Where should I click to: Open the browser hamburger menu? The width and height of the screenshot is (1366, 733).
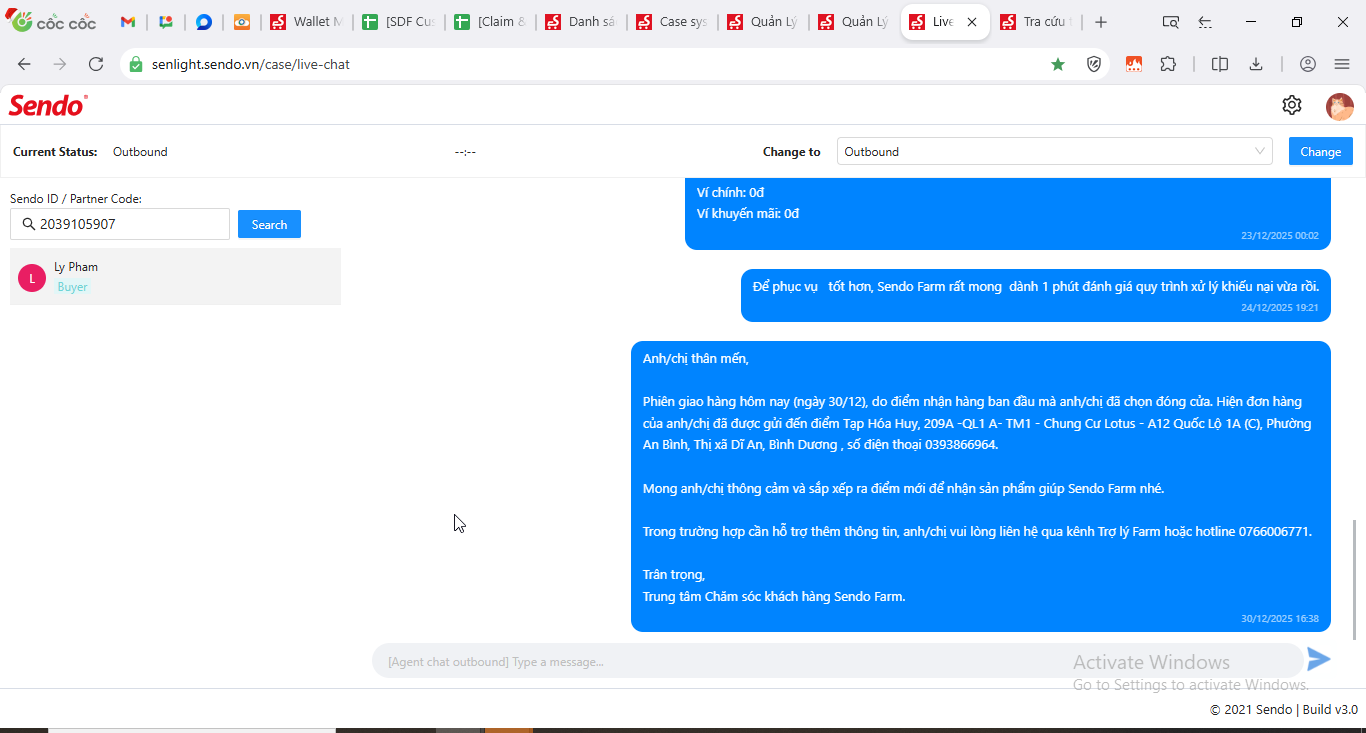pos(1342,64)
